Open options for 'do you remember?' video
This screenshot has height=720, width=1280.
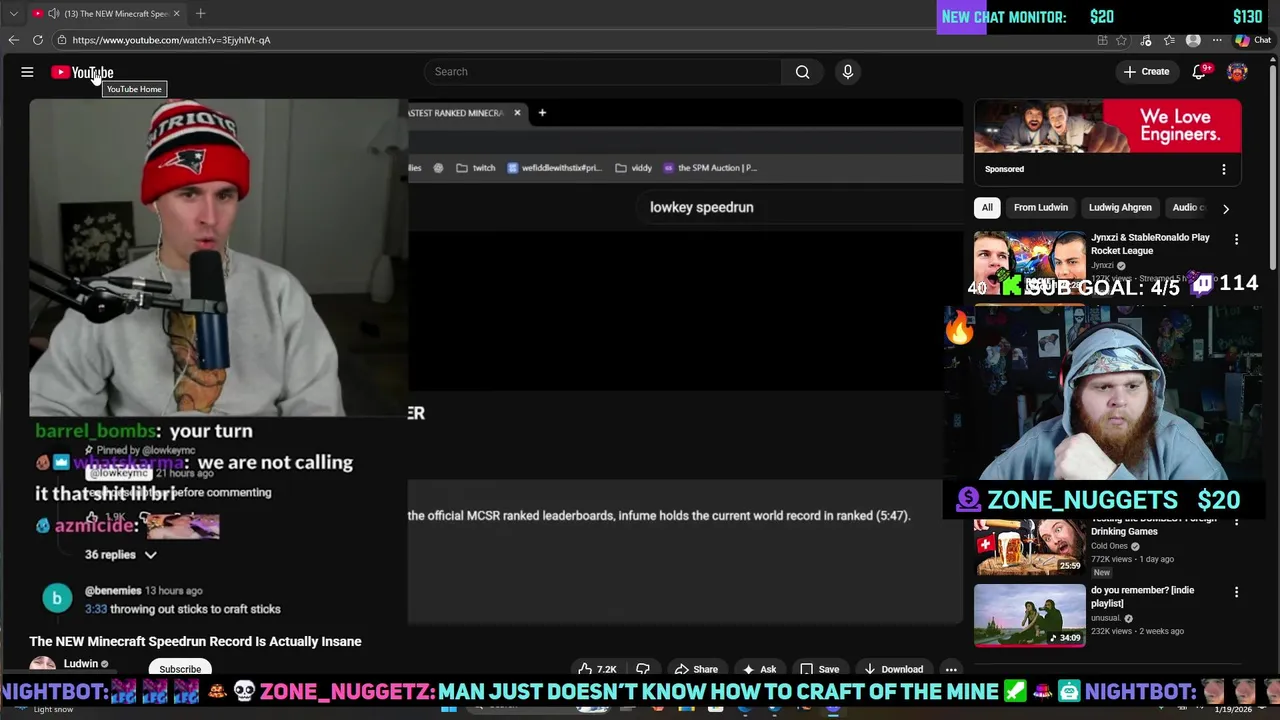[x=1236, y=593]
